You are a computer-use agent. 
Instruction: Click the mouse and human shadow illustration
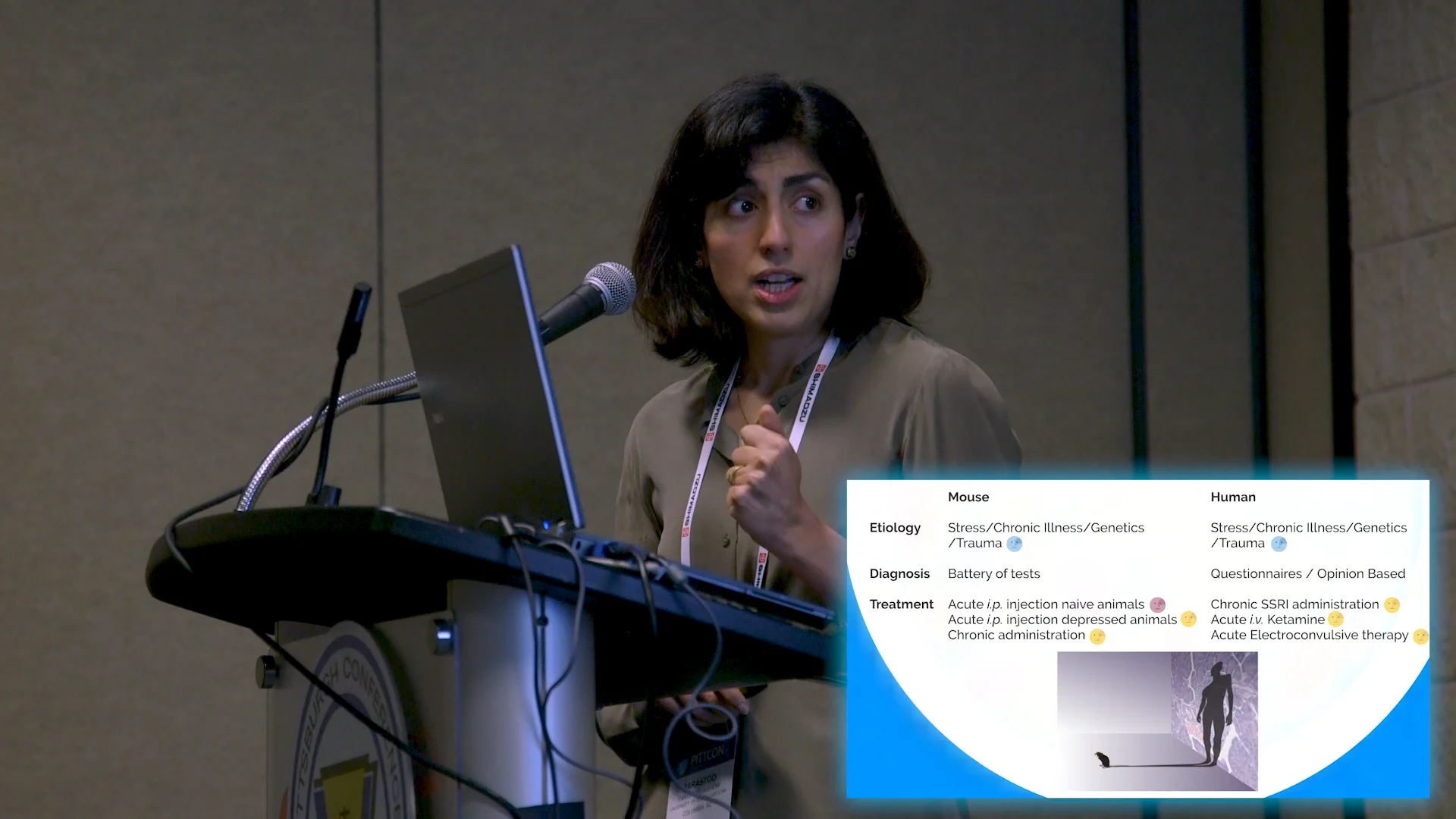point(1157,720)
